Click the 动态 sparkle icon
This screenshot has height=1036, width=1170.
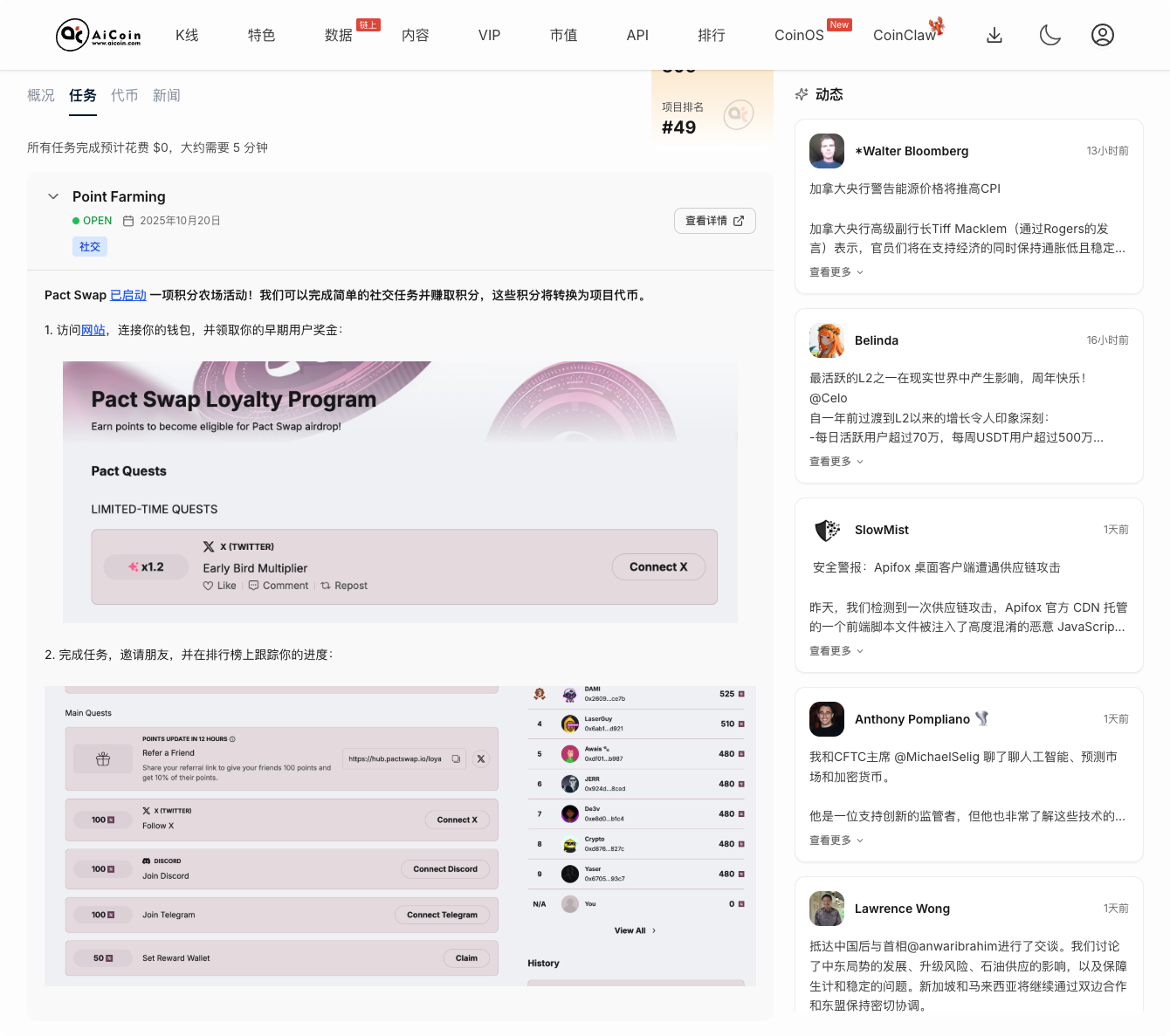pyautogui.click(x=802, y=94)
